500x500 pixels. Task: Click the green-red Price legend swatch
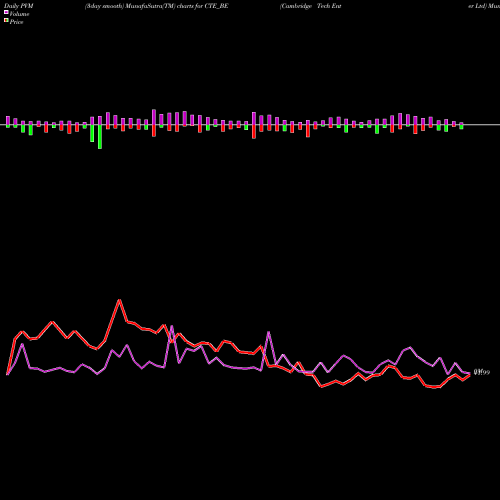tap(6, 21)
